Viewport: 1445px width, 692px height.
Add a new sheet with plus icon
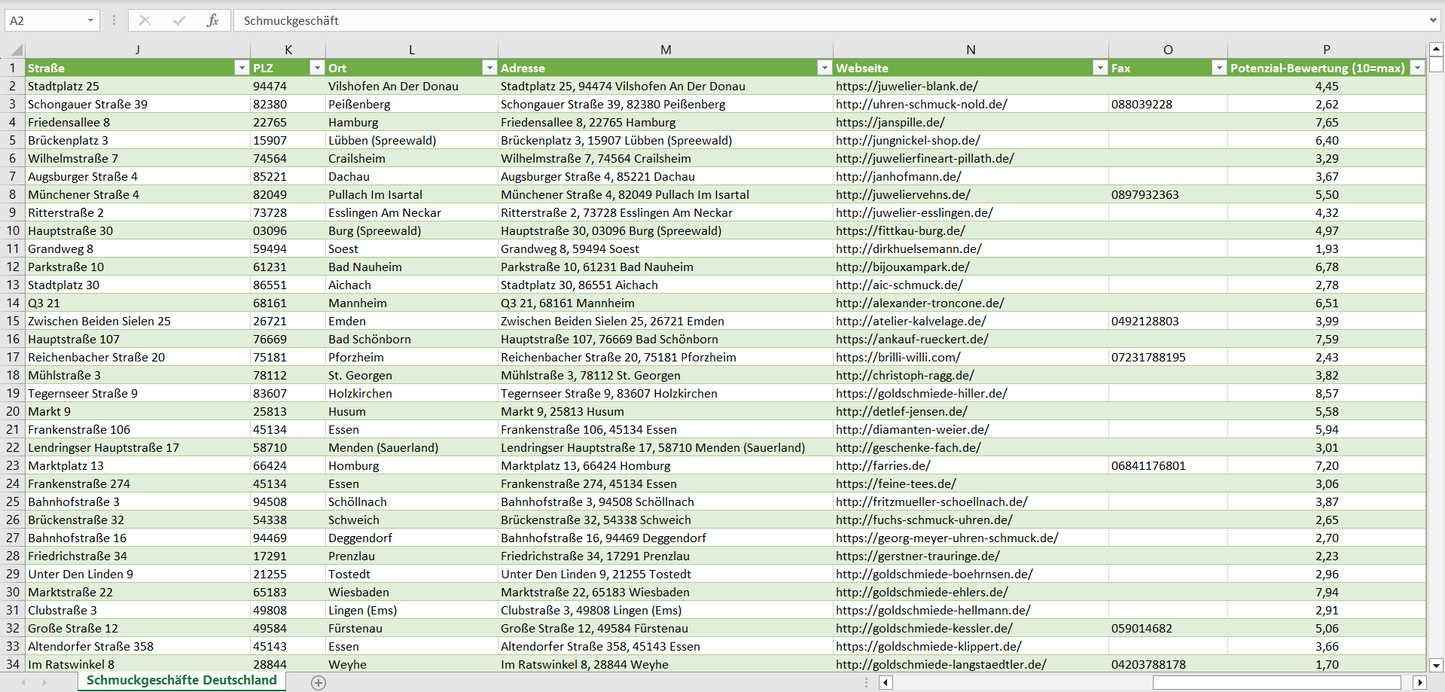coord(318,682)
